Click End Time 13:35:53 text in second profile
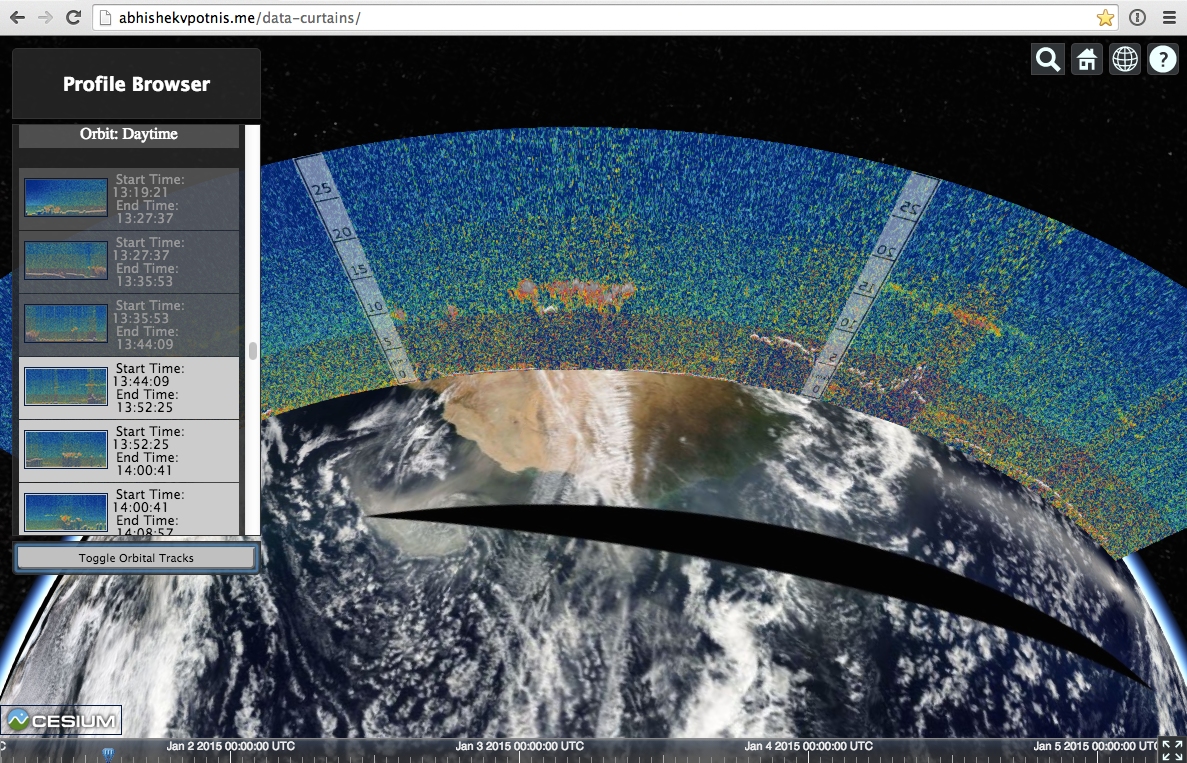This screenshot has width=1187, height=763. pos(145,275)
